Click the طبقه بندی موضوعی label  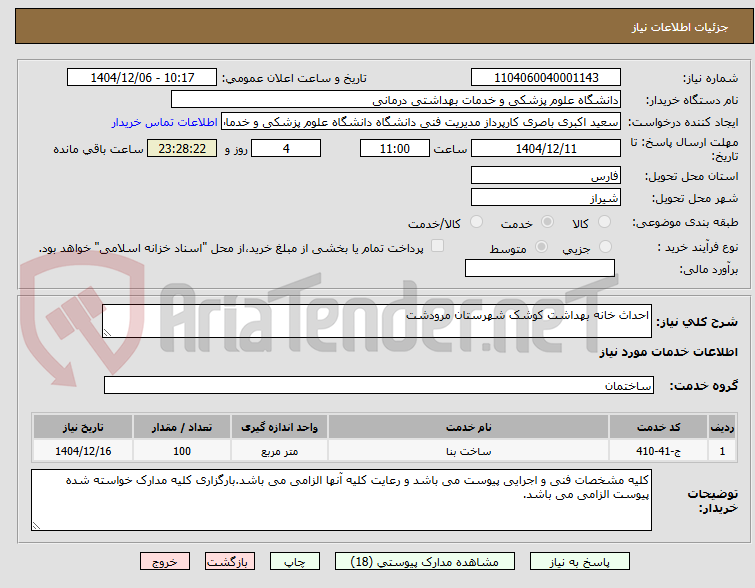coord(685,222)
